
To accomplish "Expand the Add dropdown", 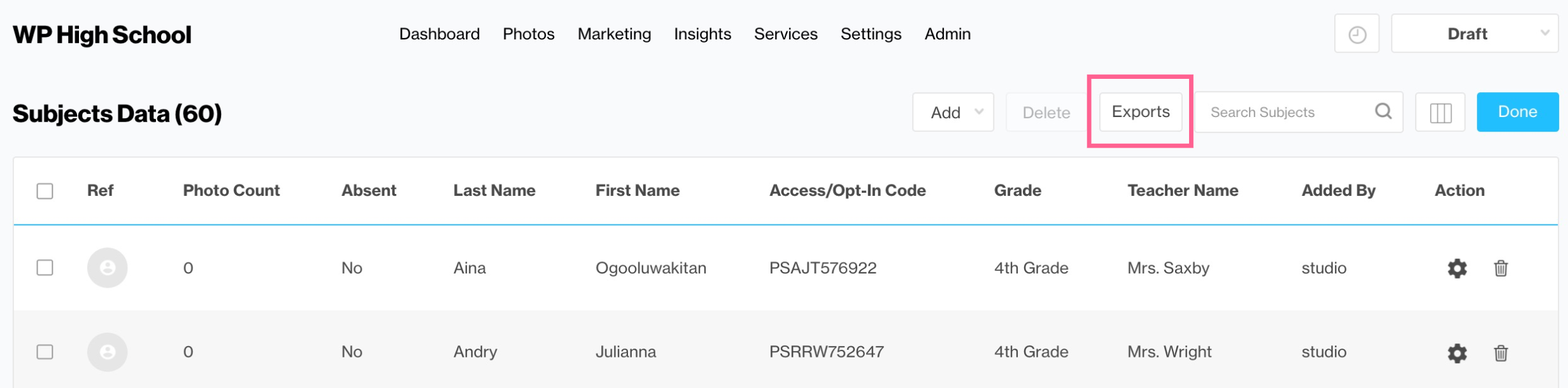I will (953, 113).
